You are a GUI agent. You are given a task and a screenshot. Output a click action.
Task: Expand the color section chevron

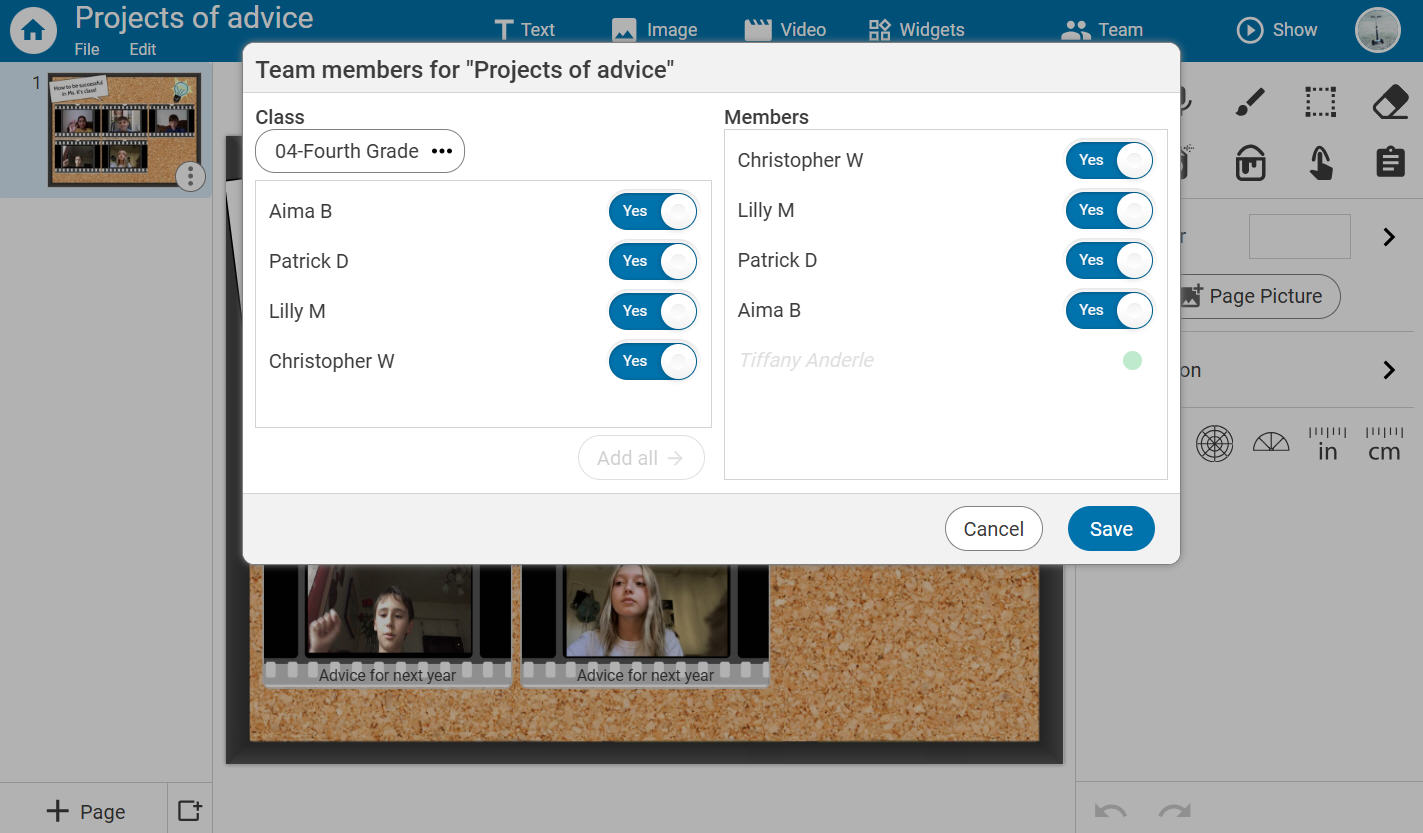pyautogui.click(x=1388, y=237)
